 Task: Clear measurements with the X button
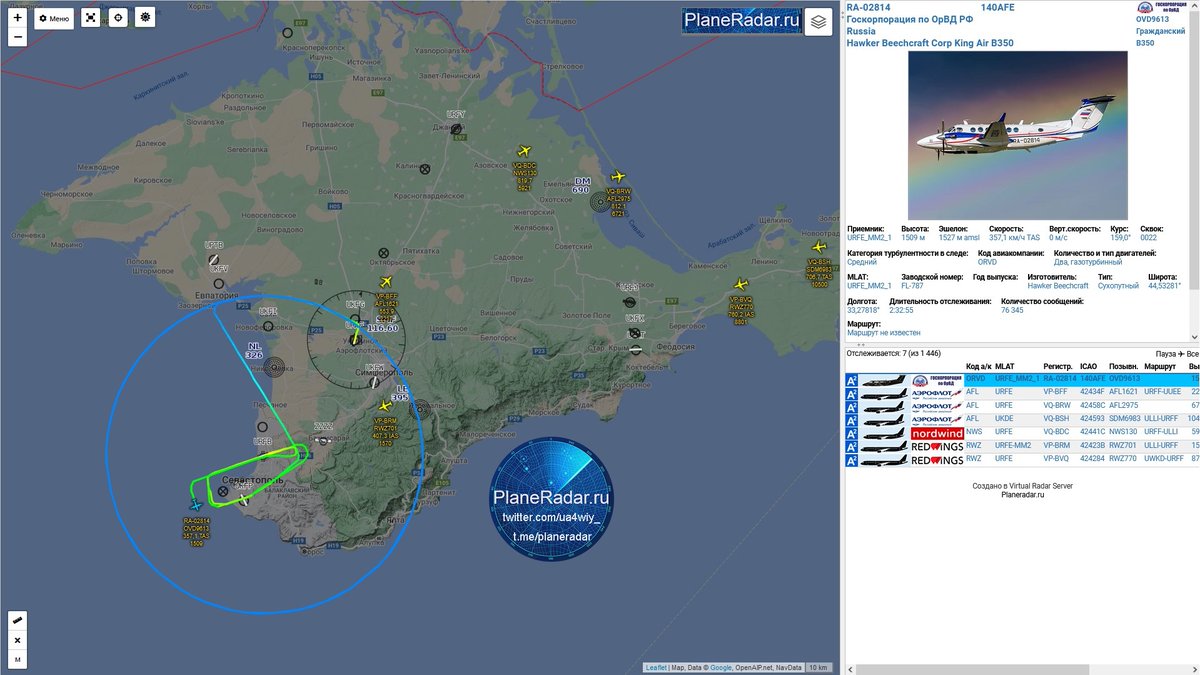coord(17,640)
